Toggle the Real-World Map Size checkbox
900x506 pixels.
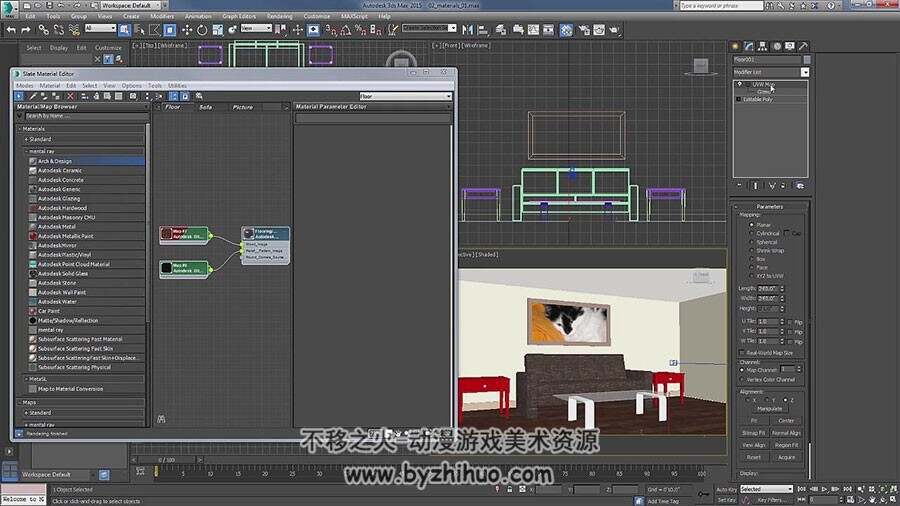pyautogui.click(x=742, y=353)
